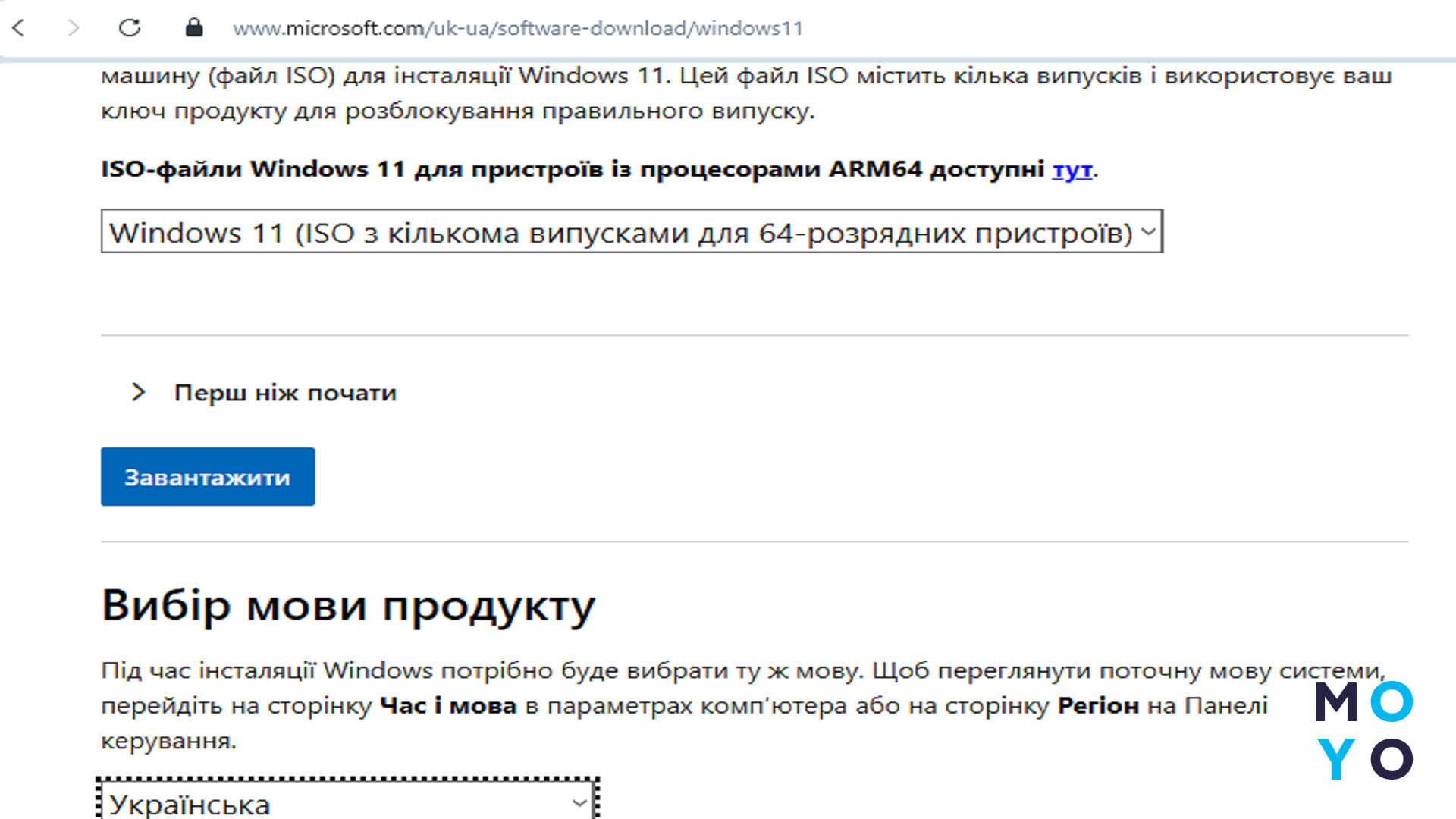Click the arrow icon beside 'Перш ніж почати'

(x=139, y=392)
